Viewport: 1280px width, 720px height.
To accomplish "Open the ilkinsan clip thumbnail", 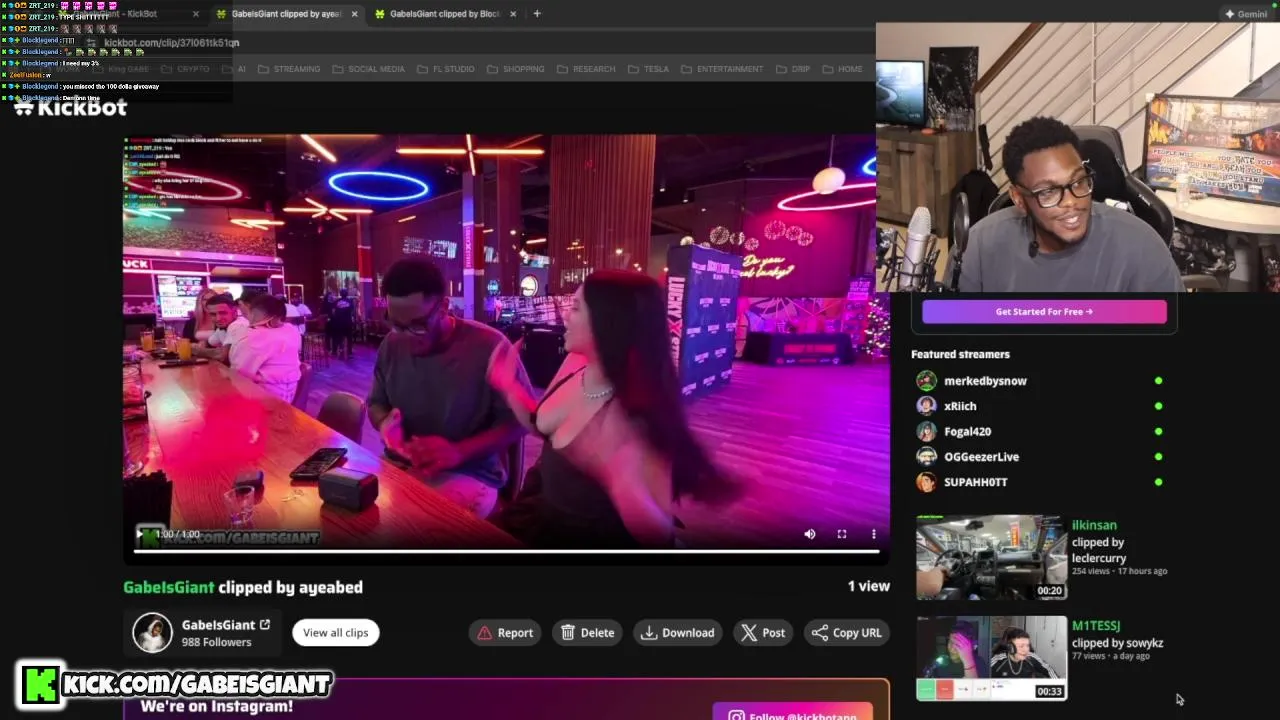I will (x=991, y=558).
